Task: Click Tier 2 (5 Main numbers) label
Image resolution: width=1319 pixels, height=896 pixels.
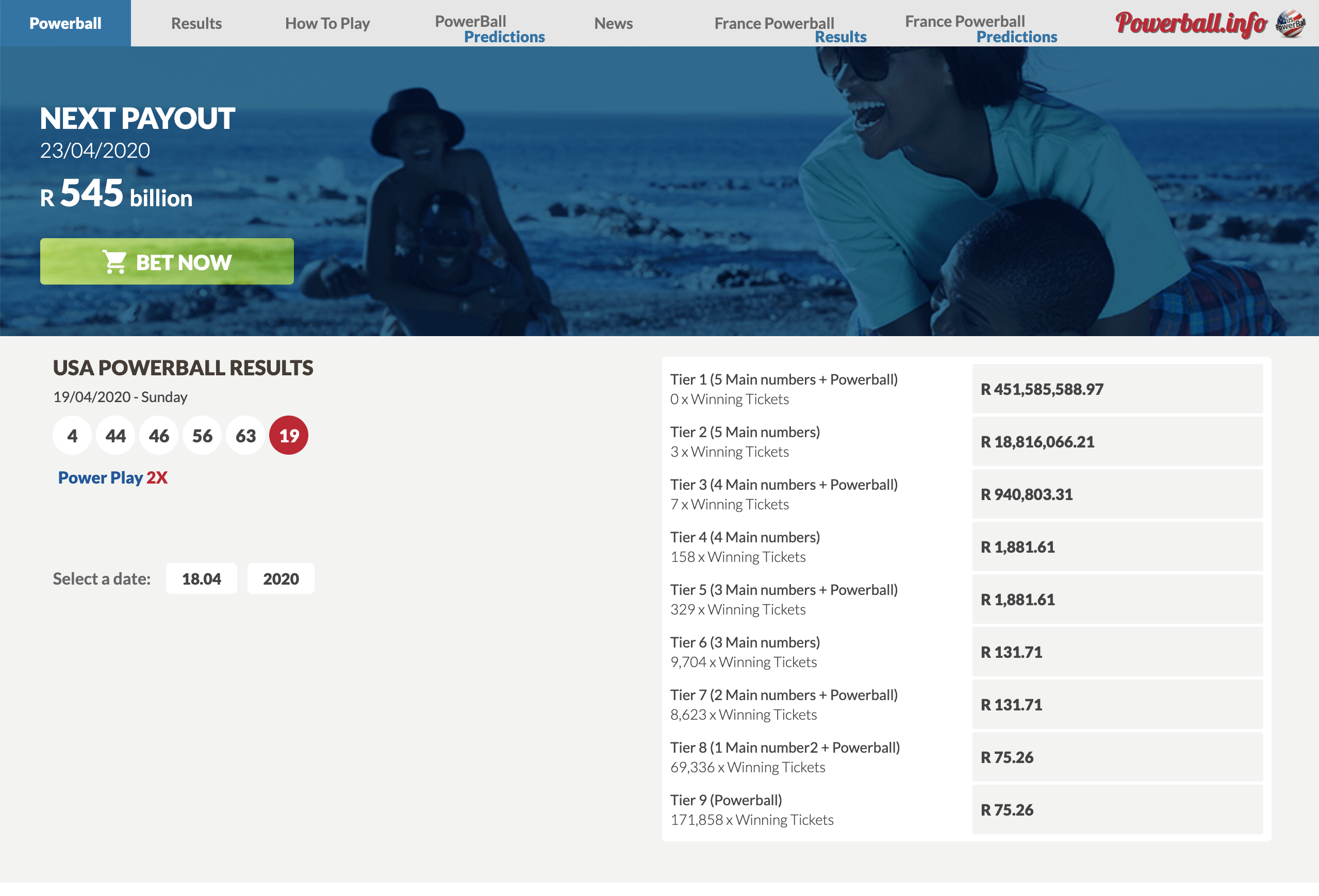Action: pyautogui.click(x=745, y=433)
